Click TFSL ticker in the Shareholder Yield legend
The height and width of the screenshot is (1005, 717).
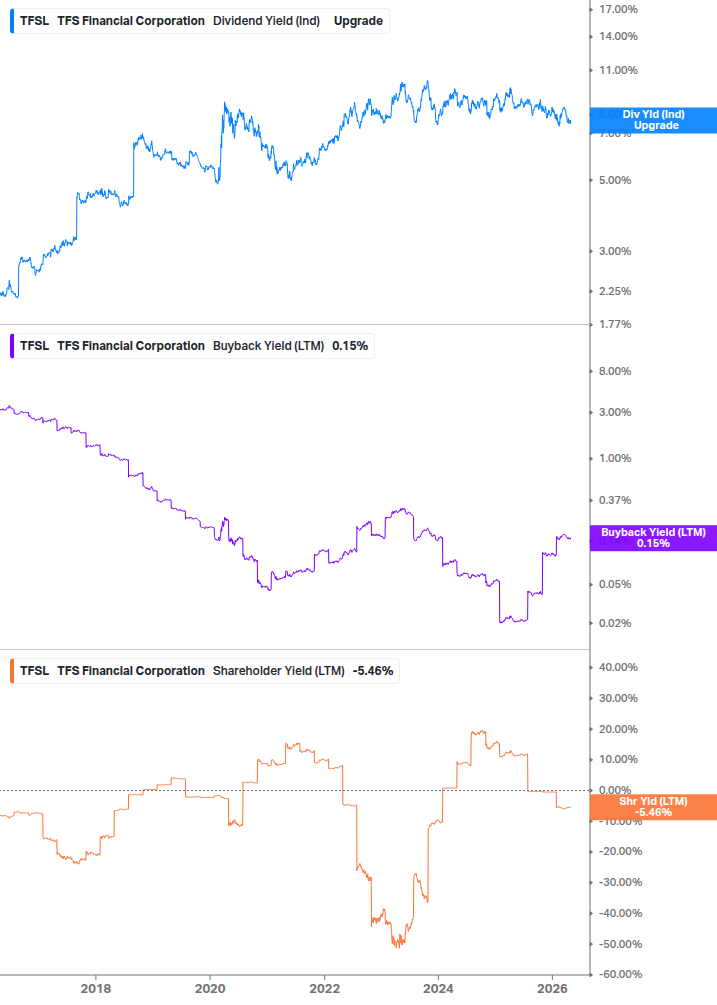34,671
